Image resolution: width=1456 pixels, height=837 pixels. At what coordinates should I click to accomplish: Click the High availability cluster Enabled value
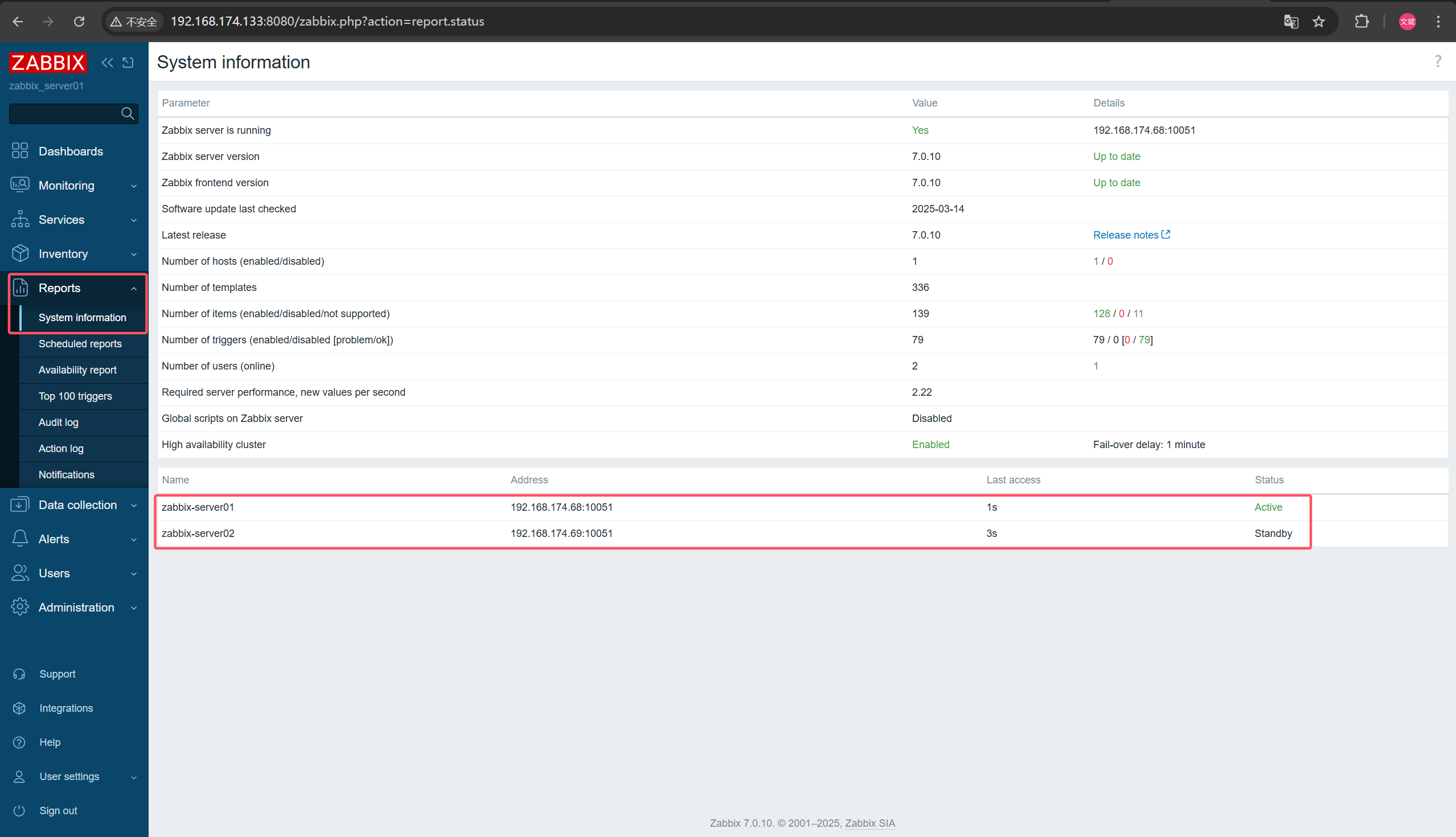(930, 444)
